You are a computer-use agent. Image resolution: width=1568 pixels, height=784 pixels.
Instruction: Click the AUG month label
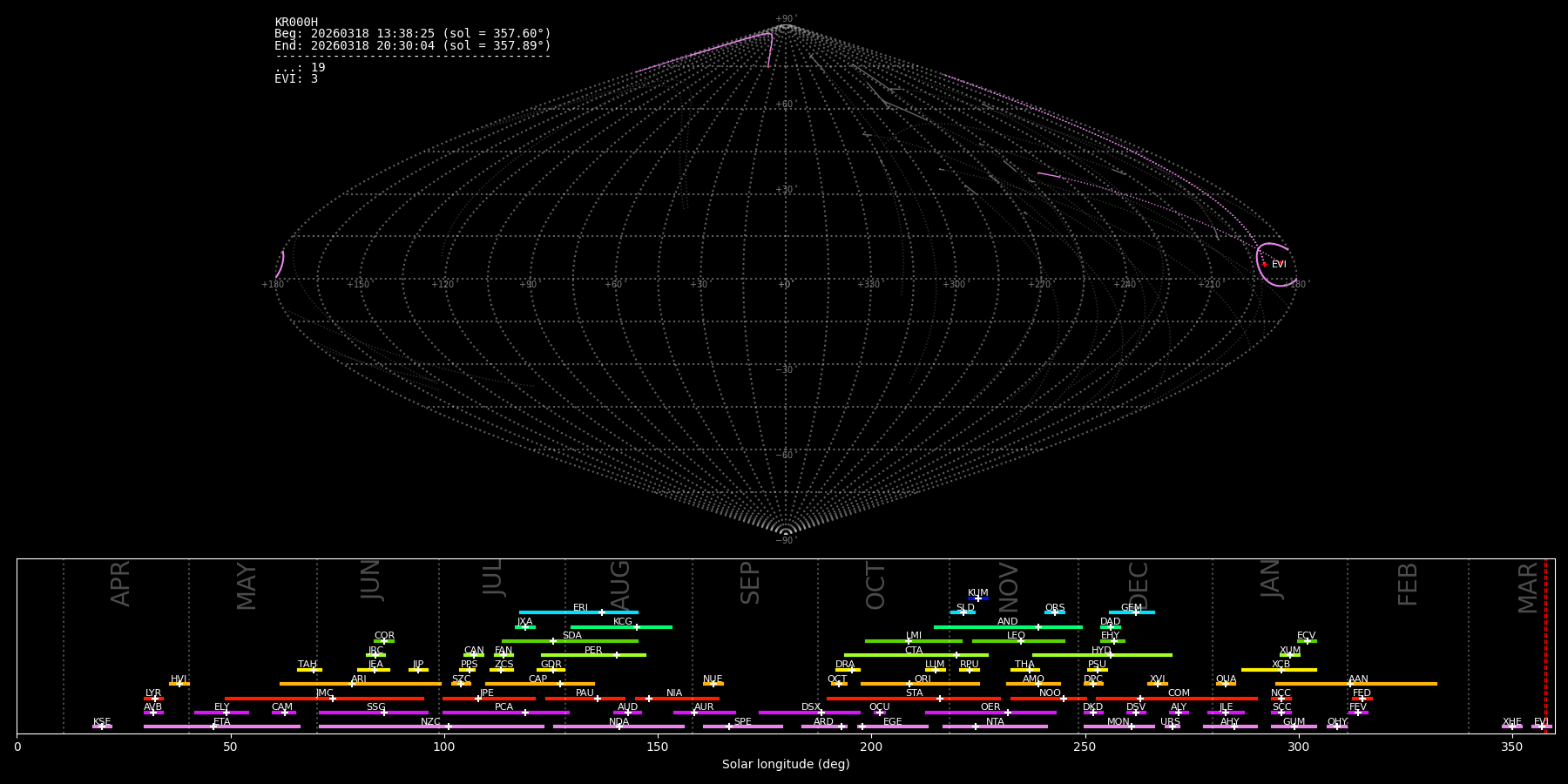tap(619, 585)
